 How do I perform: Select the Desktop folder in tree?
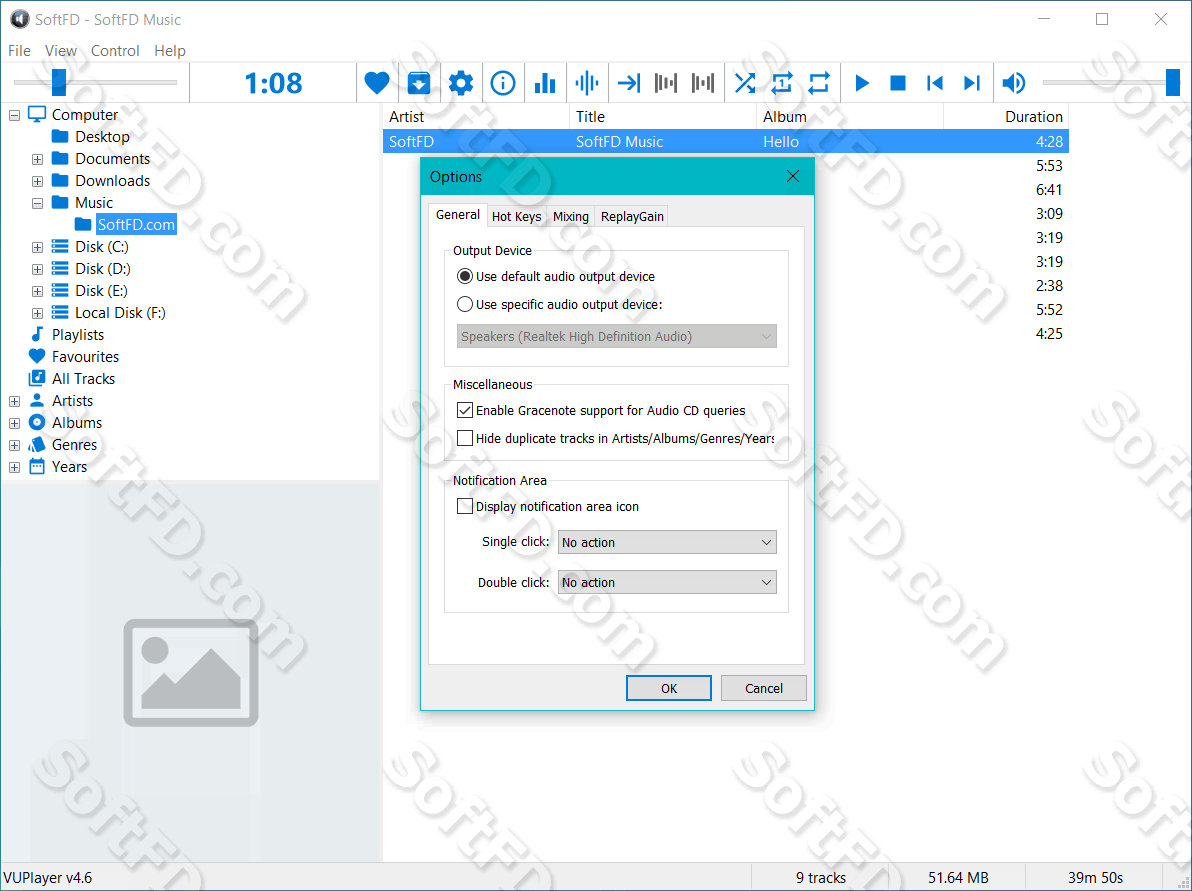pos(102,137)
